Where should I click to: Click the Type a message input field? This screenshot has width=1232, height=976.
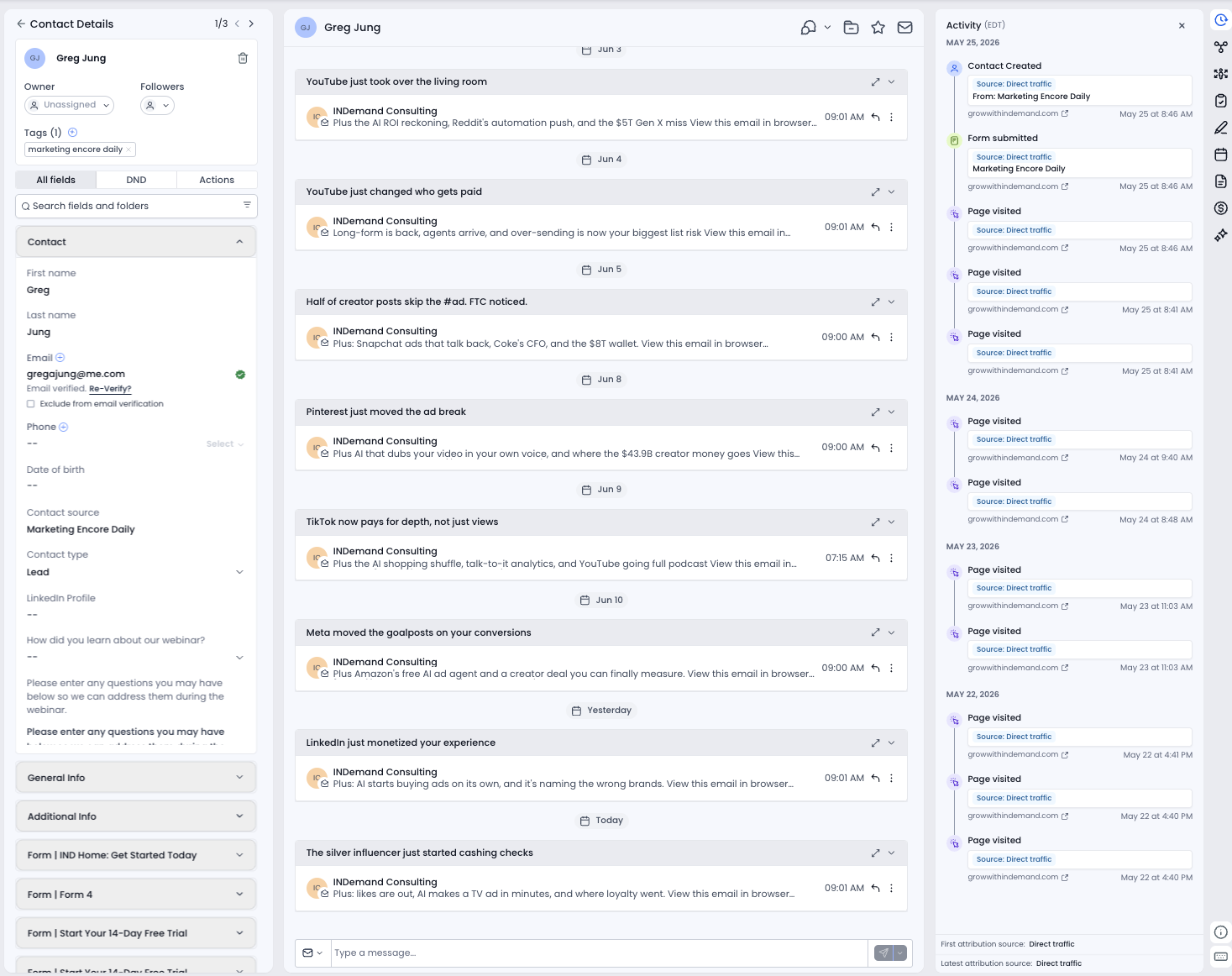click(x=599, y=952)
